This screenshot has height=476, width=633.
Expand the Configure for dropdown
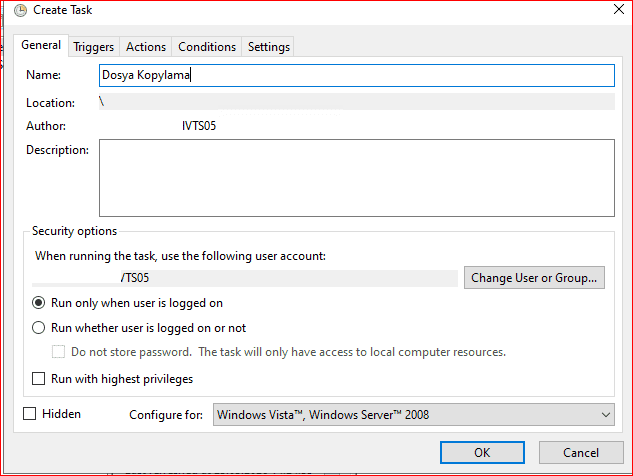414,414
